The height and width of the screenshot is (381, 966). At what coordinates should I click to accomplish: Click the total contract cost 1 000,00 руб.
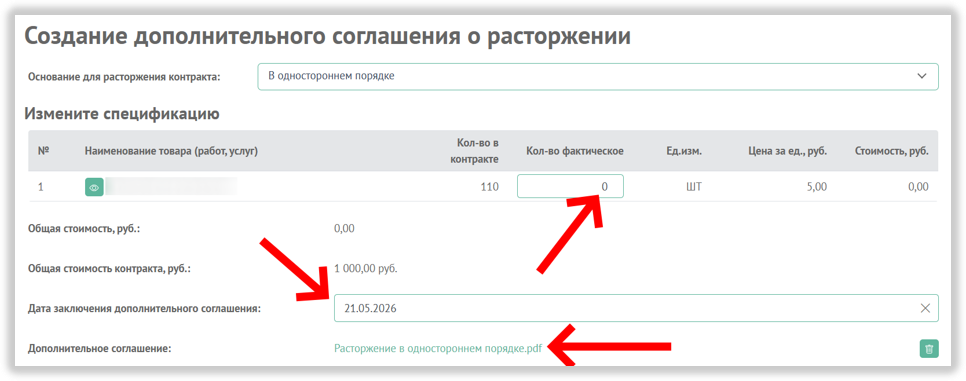pyautogui.click(x=366, y=269)
